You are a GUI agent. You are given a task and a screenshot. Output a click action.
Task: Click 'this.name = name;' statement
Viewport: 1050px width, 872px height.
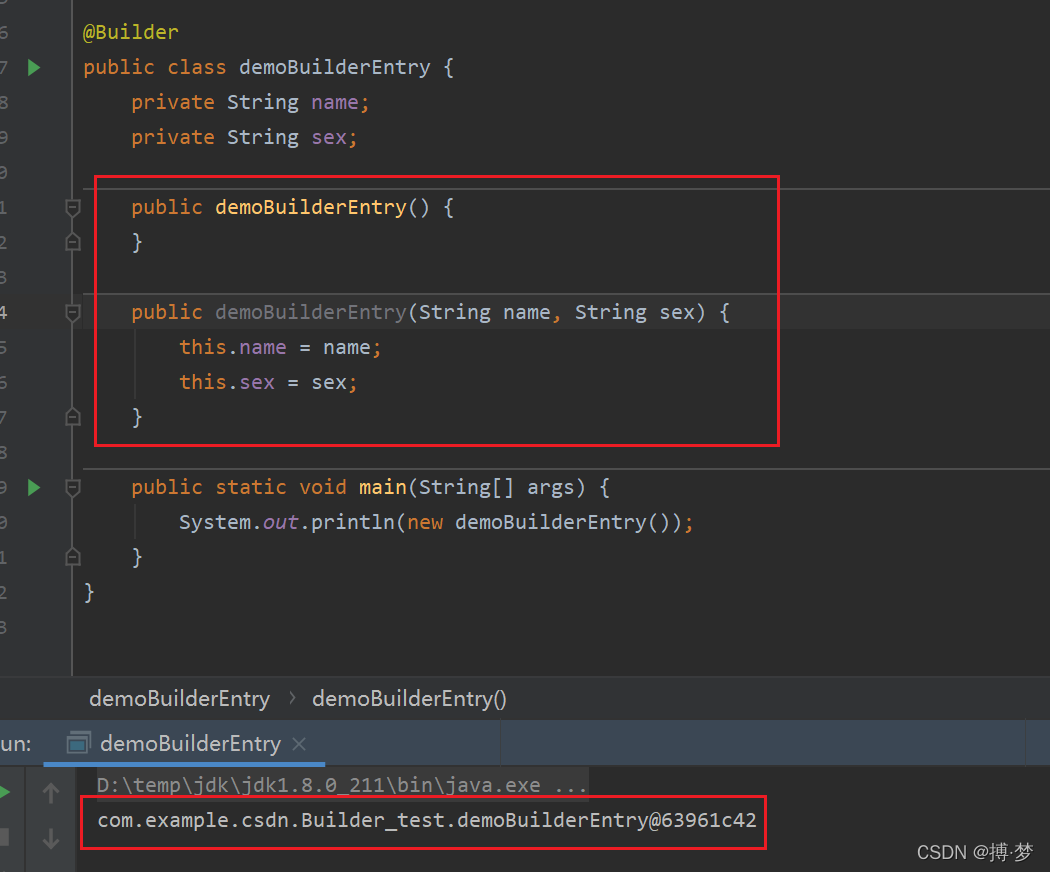tap(280, 348)
